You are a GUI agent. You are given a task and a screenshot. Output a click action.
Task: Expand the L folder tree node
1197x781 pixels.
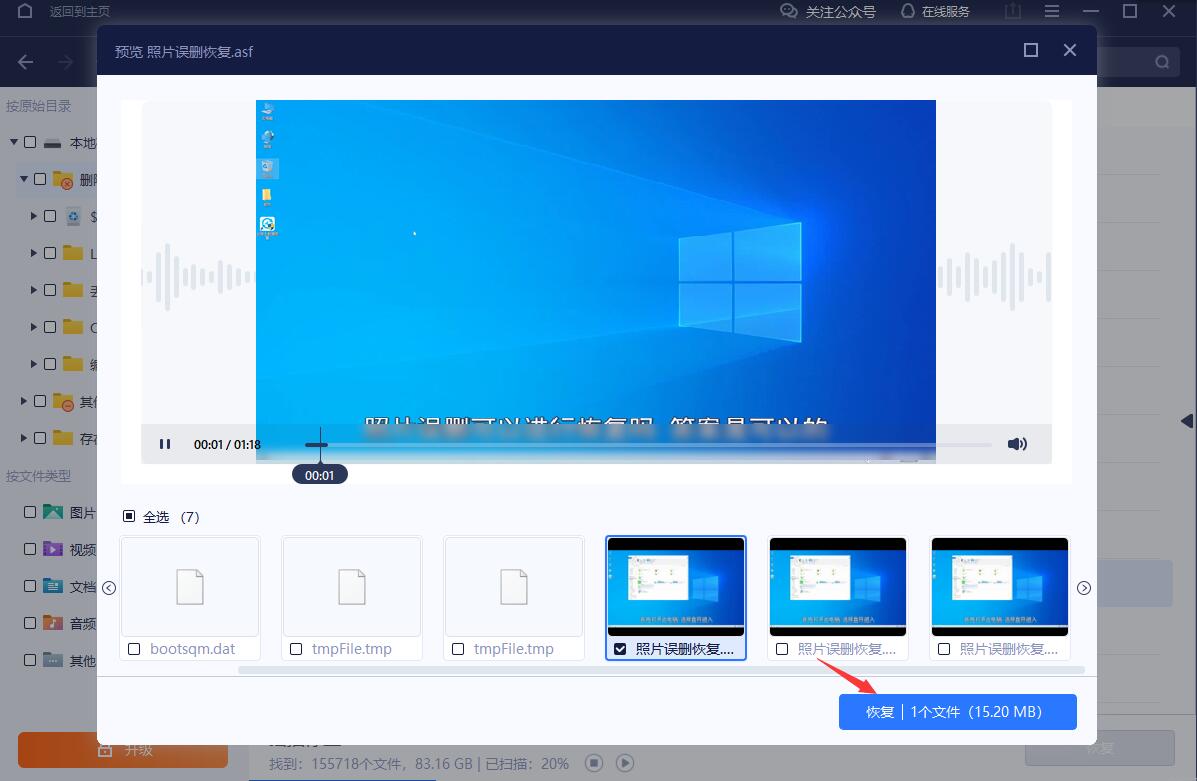click(x=34, y=253)
